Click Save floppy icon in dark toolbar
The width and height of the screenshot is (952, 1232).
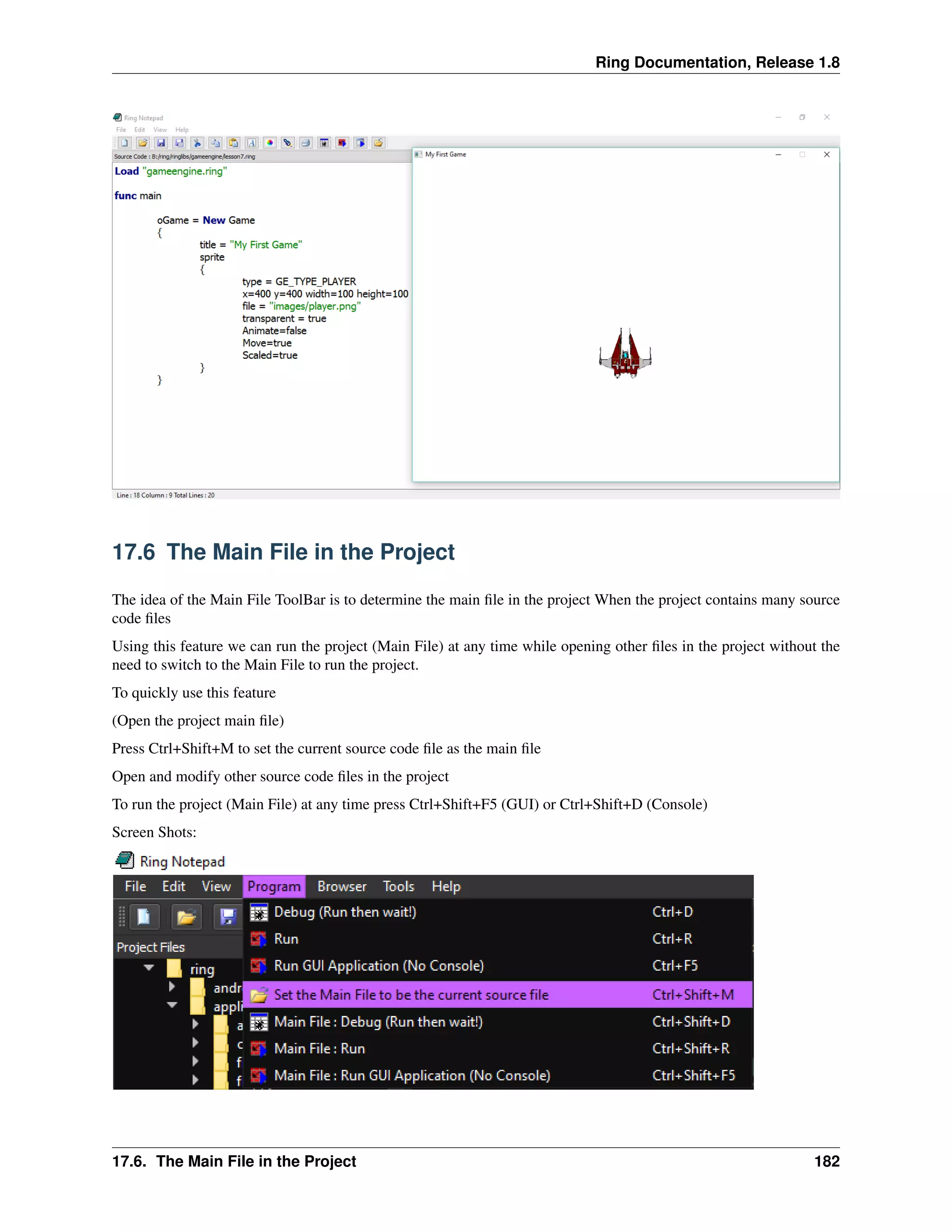click(227, 917)
